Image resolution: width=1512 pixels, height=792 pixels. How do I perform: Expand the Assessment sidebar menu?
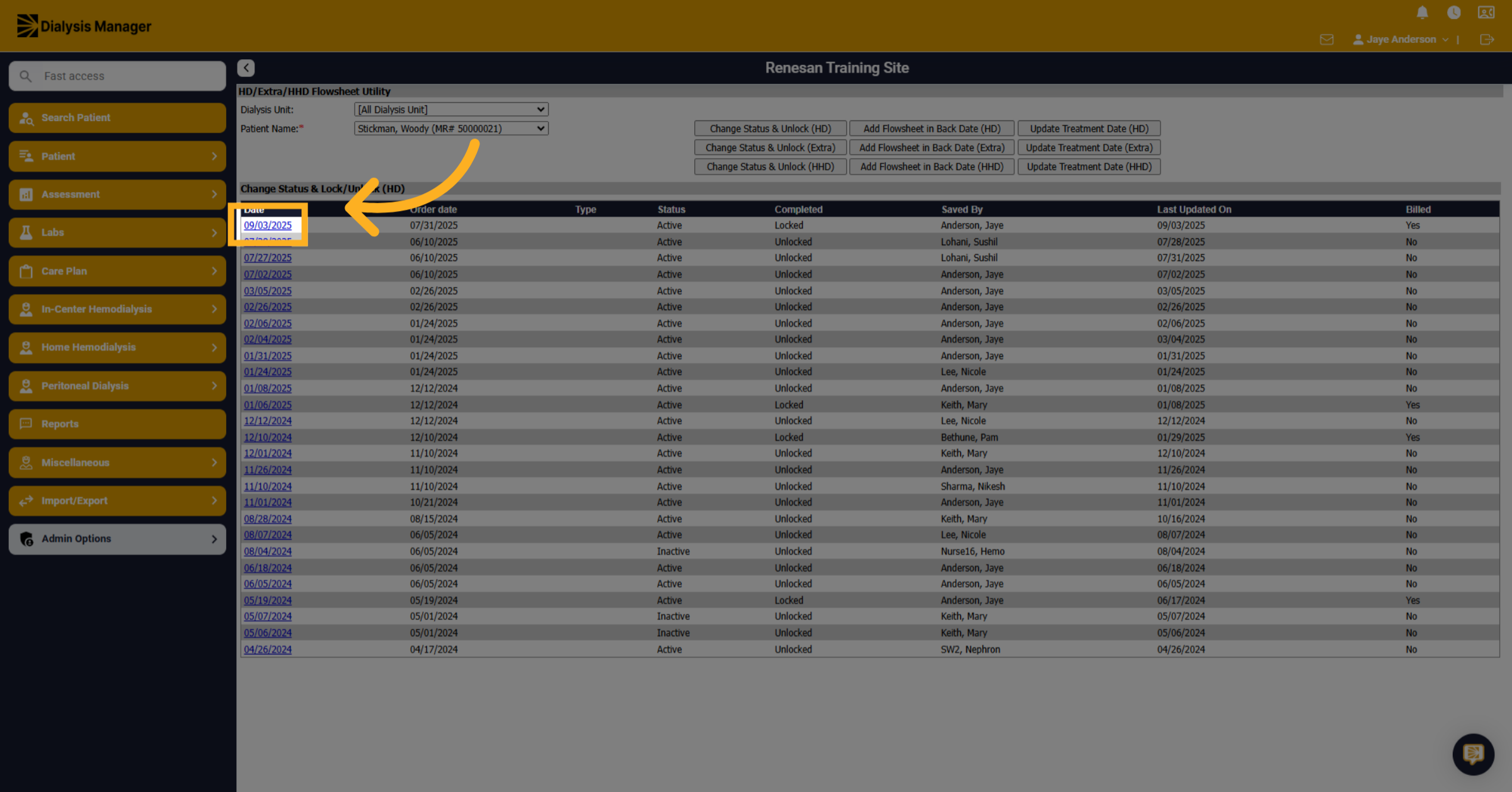[117, 195]
